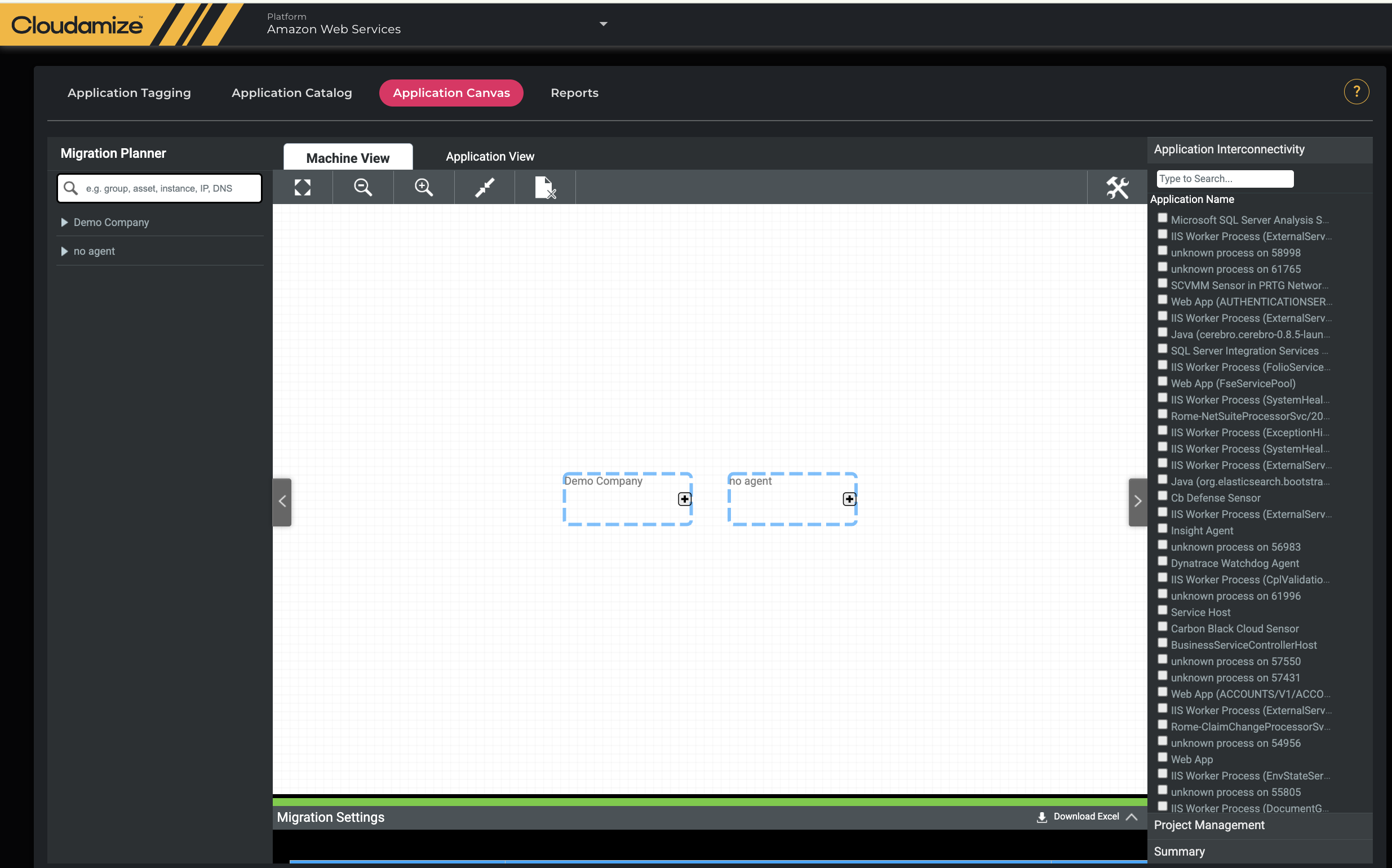Open the Platform dropdown
Viewport: 1392px width, 868px height.
pos(602,24)
